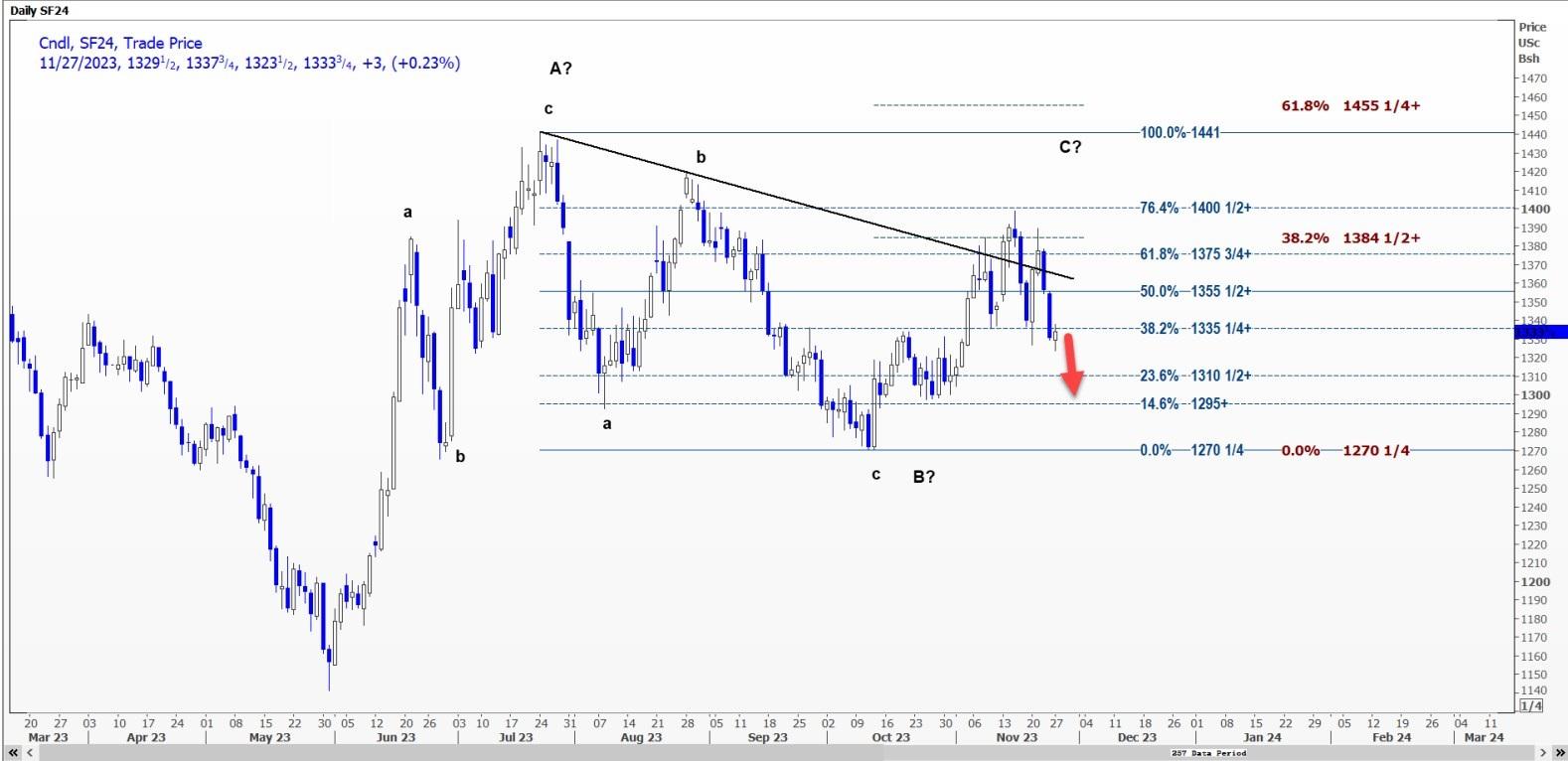
Task: Click the 1/4 tick-size box
Action: click(x=1530, y=705)
